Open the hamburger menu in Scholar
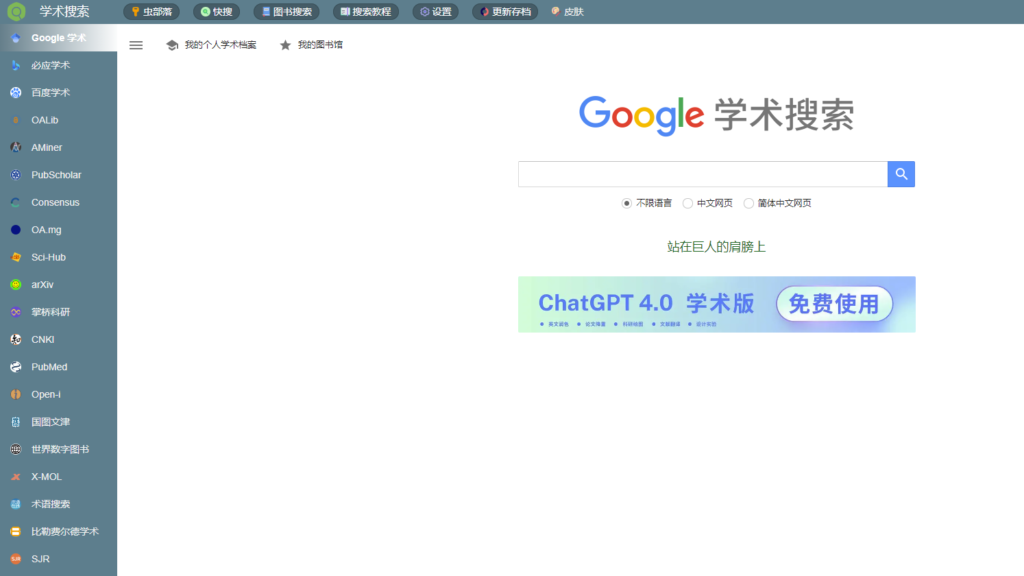This screenshot has height=576, width=1024. (x=136, y=45)
